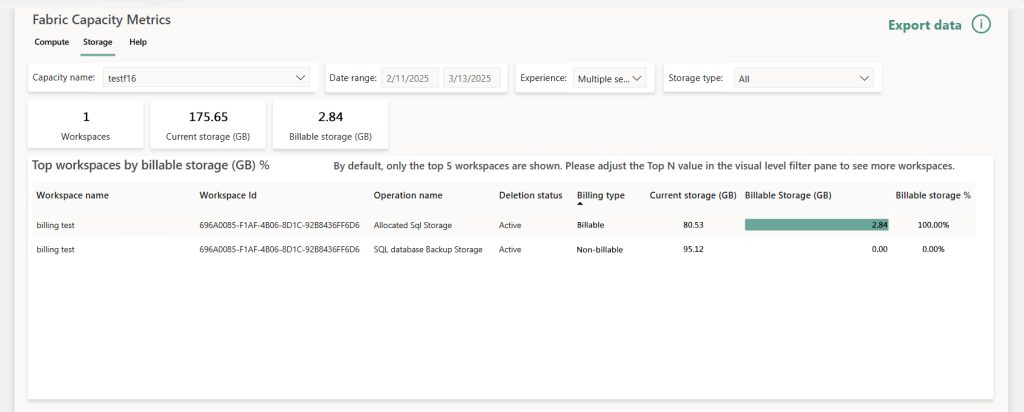The image size is (1024, 412).
Task: Open the Compute tab
Action: click(x=51, y=42)
